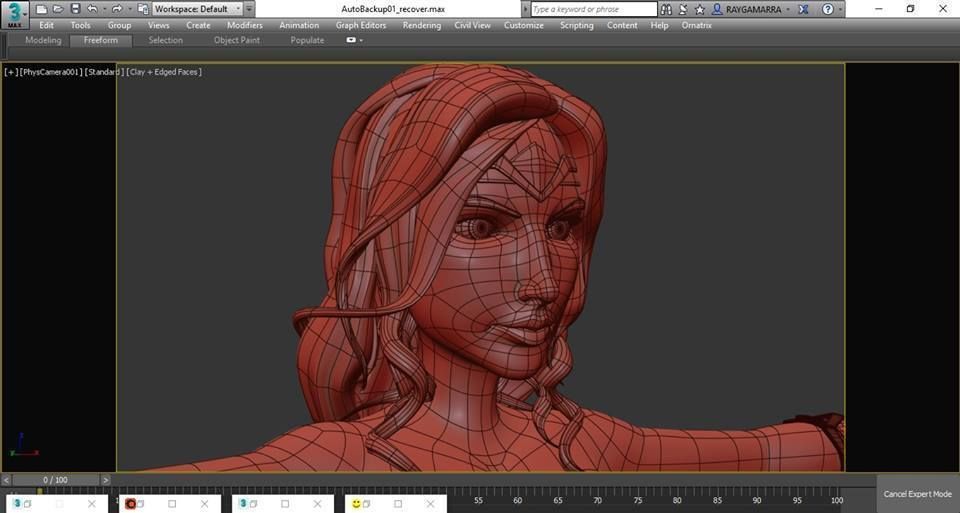Switch to the Object Paint ribbon tab
Viewport: 960px width, 513px height.
(237, 40)
